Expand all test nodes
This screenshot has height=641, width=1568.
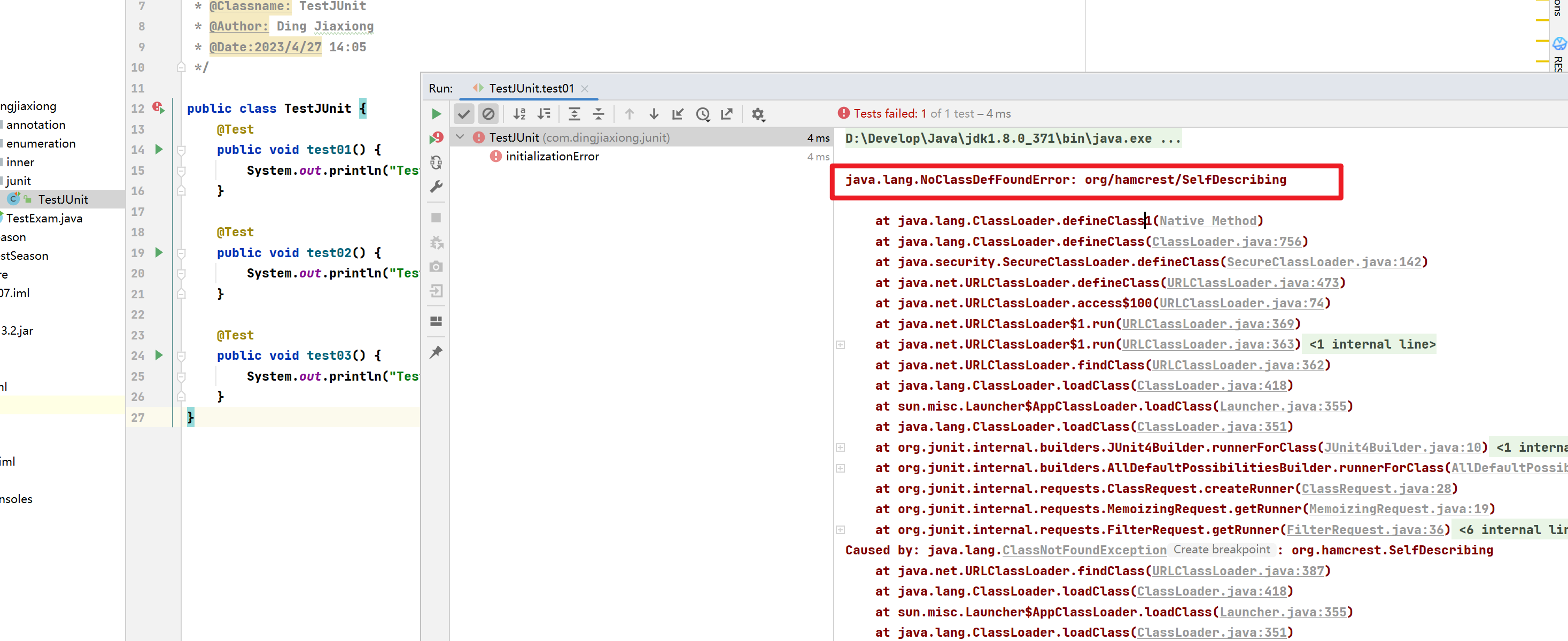pyautogui.click(x=574, y=114)
